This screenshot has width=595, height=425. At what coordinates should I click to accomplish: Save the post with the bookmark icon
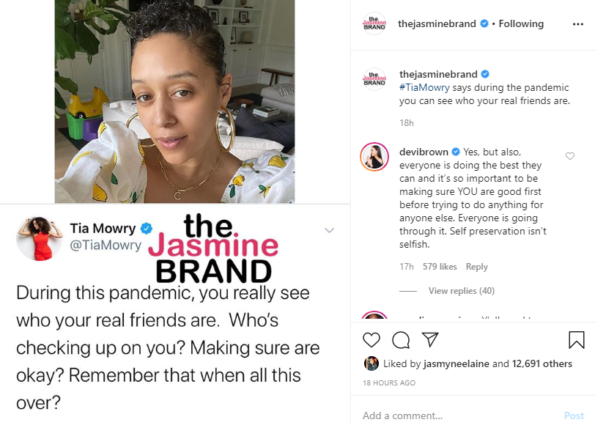click(576, 339)
